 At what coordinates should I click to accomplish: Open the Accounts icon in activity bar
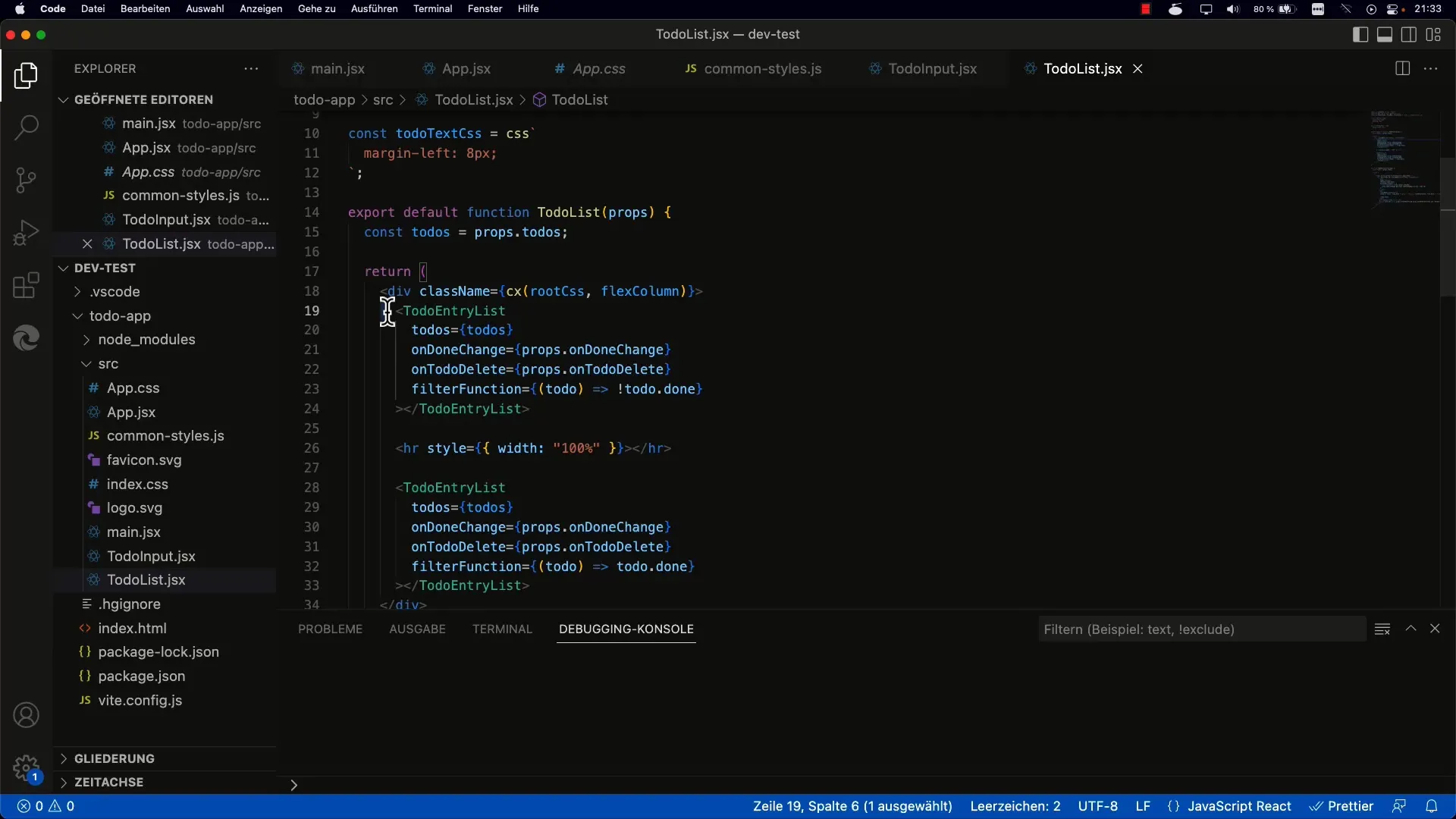(26, 715)
